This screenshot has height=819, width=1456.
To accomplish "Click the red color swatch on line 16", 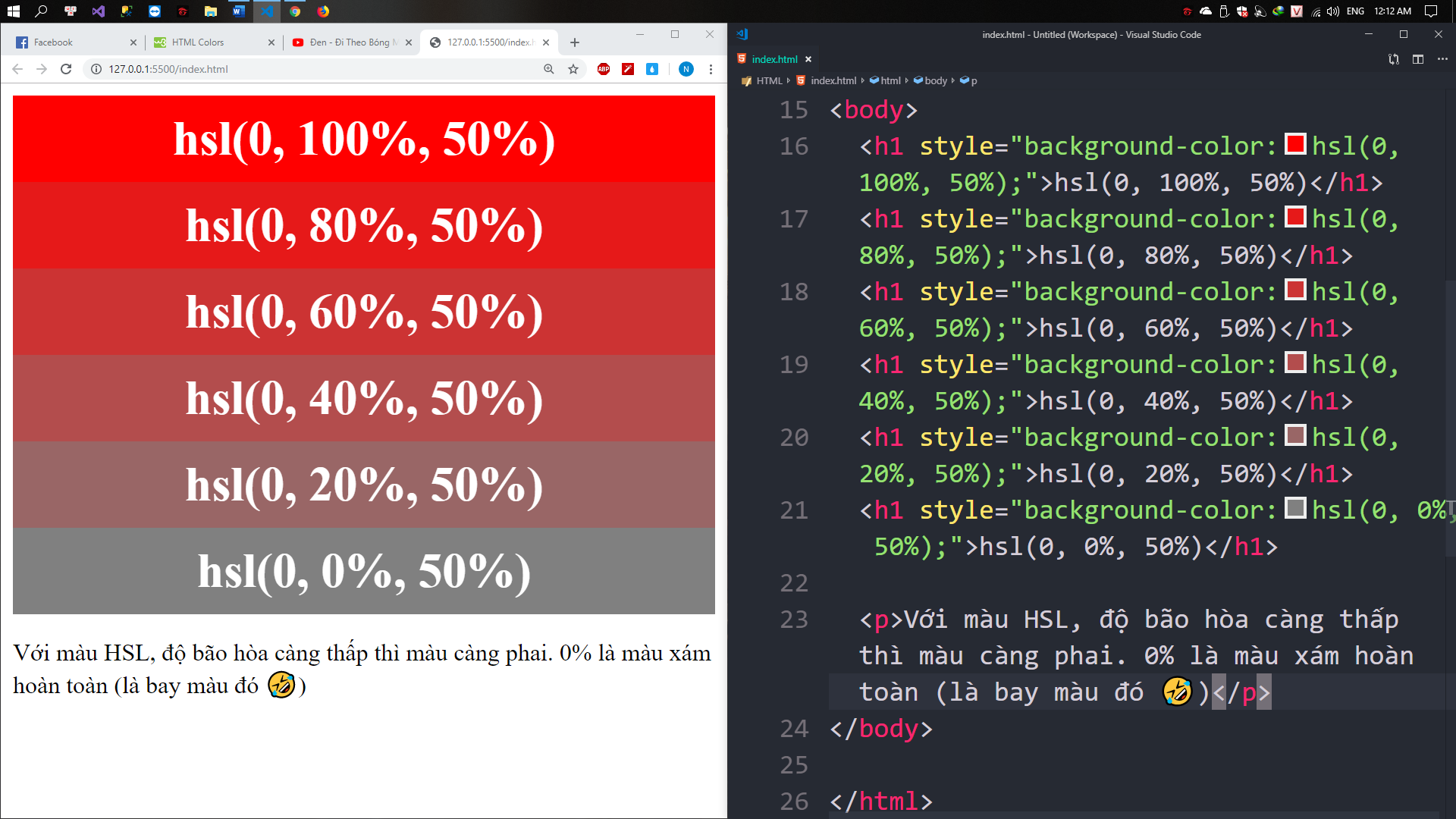I will [x=1295, y=144].
